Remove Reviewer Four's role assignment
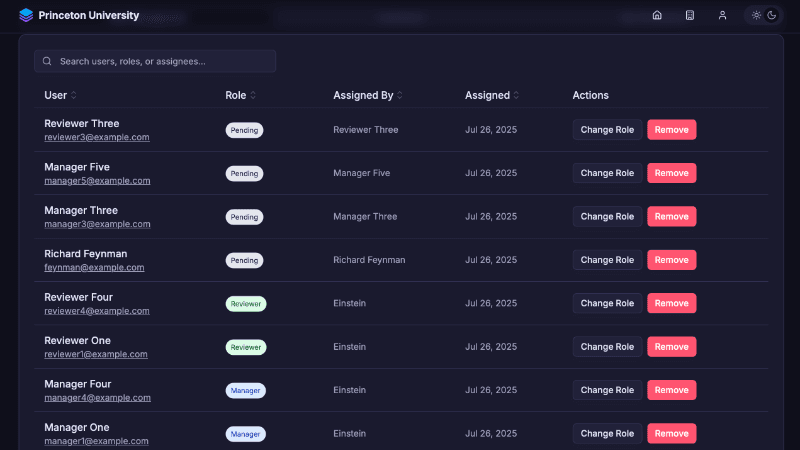 pos(671,303)
